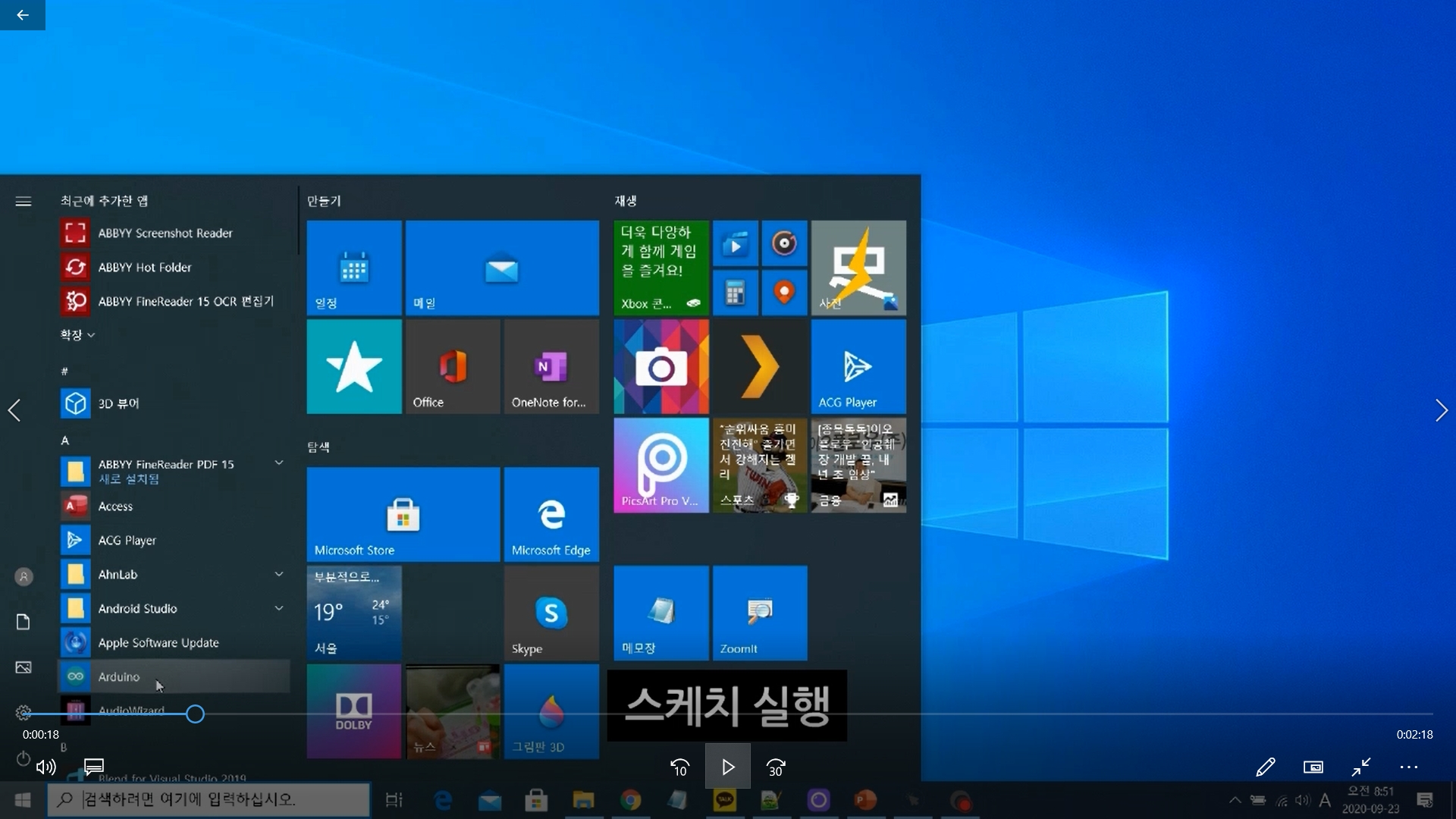Open the notification action center

coord(1425,800)
